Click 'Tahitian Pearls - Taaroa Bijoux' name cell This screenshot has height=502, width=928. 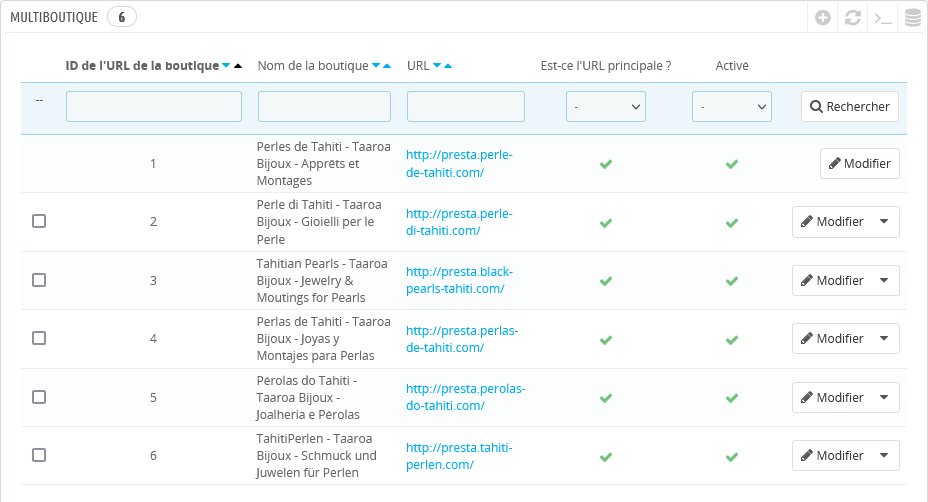pyautogui.click(x=322, y=281)
